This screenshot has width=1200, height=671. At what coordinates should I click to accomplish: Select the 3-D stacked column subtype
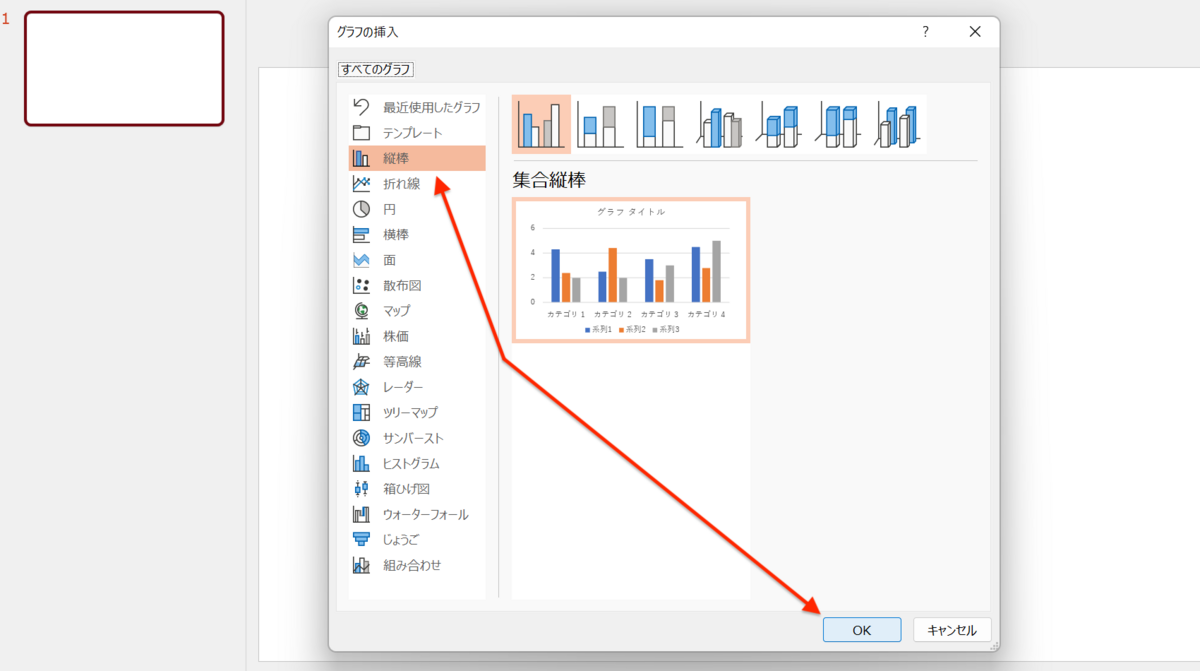pyautogui.click(x=780, y=125)
